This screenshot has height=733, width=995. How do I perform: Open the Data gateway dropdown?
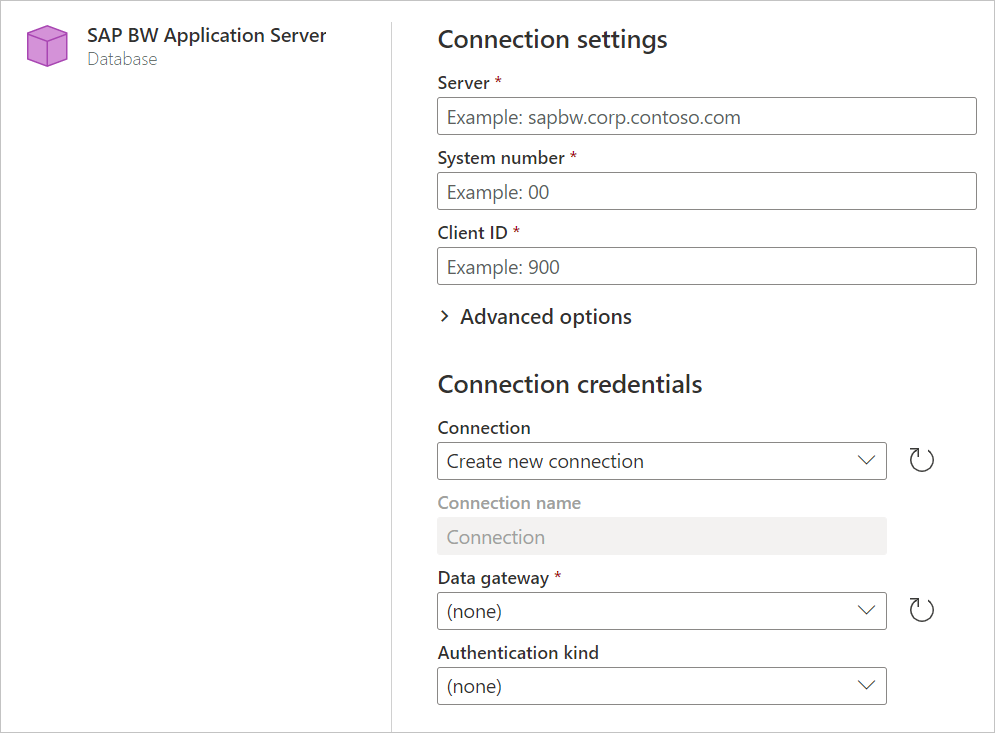coord(661,611)
